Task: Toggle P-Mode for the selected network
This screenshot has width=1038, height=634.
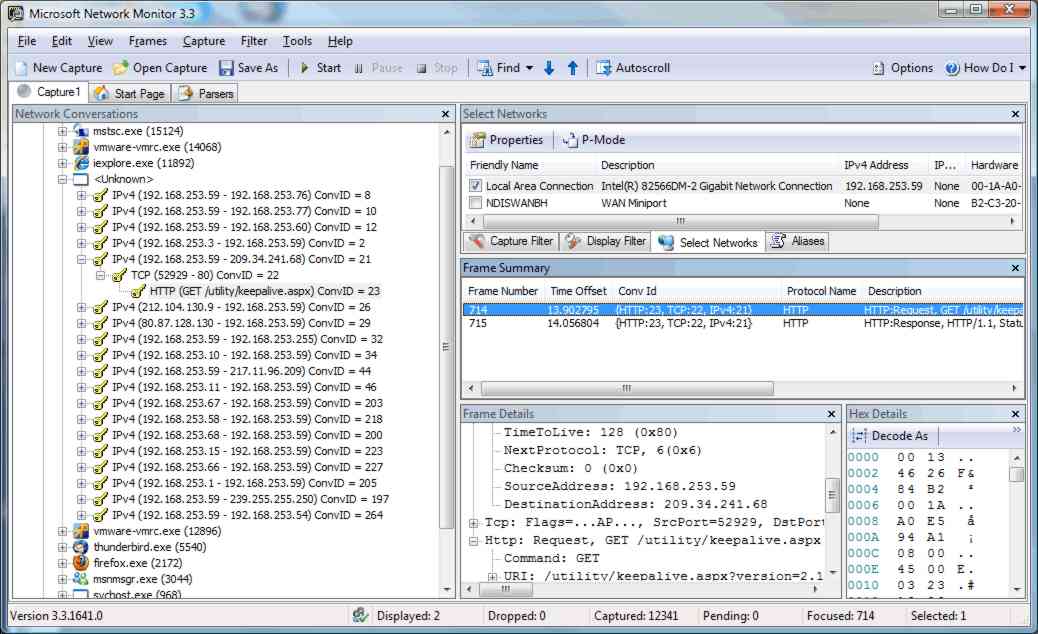Action: pyautogui.click(x=594, y=140)
